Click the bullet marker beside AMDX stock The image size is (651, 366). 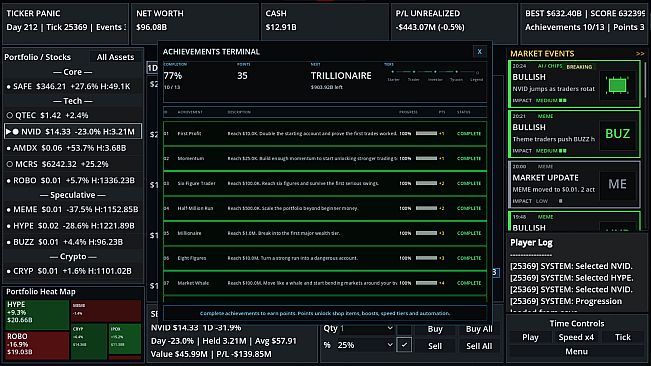coord(9,148)
